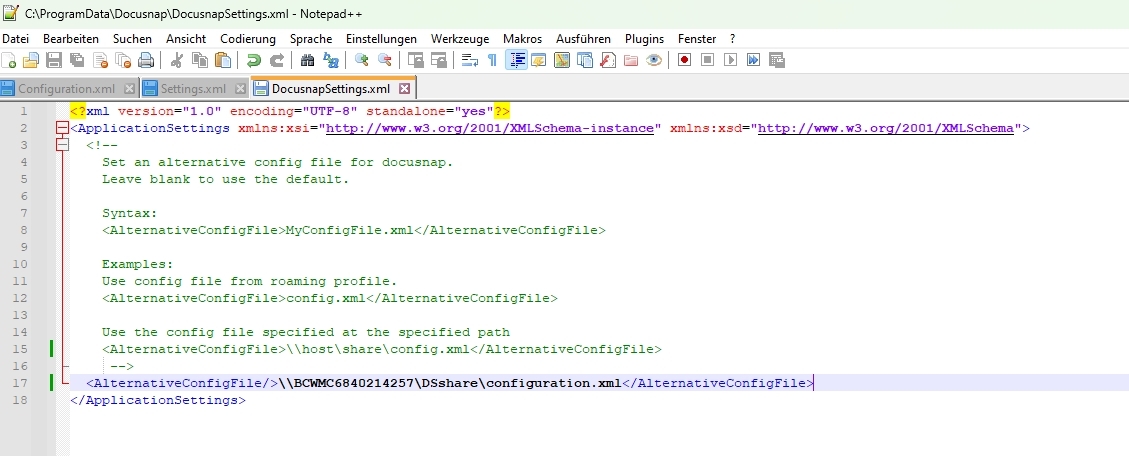Viewport: 1129px width, 456px height.
Task: Collapse the comment block fold on line 3
Action: pyautogui.click(x=62, y=145)
